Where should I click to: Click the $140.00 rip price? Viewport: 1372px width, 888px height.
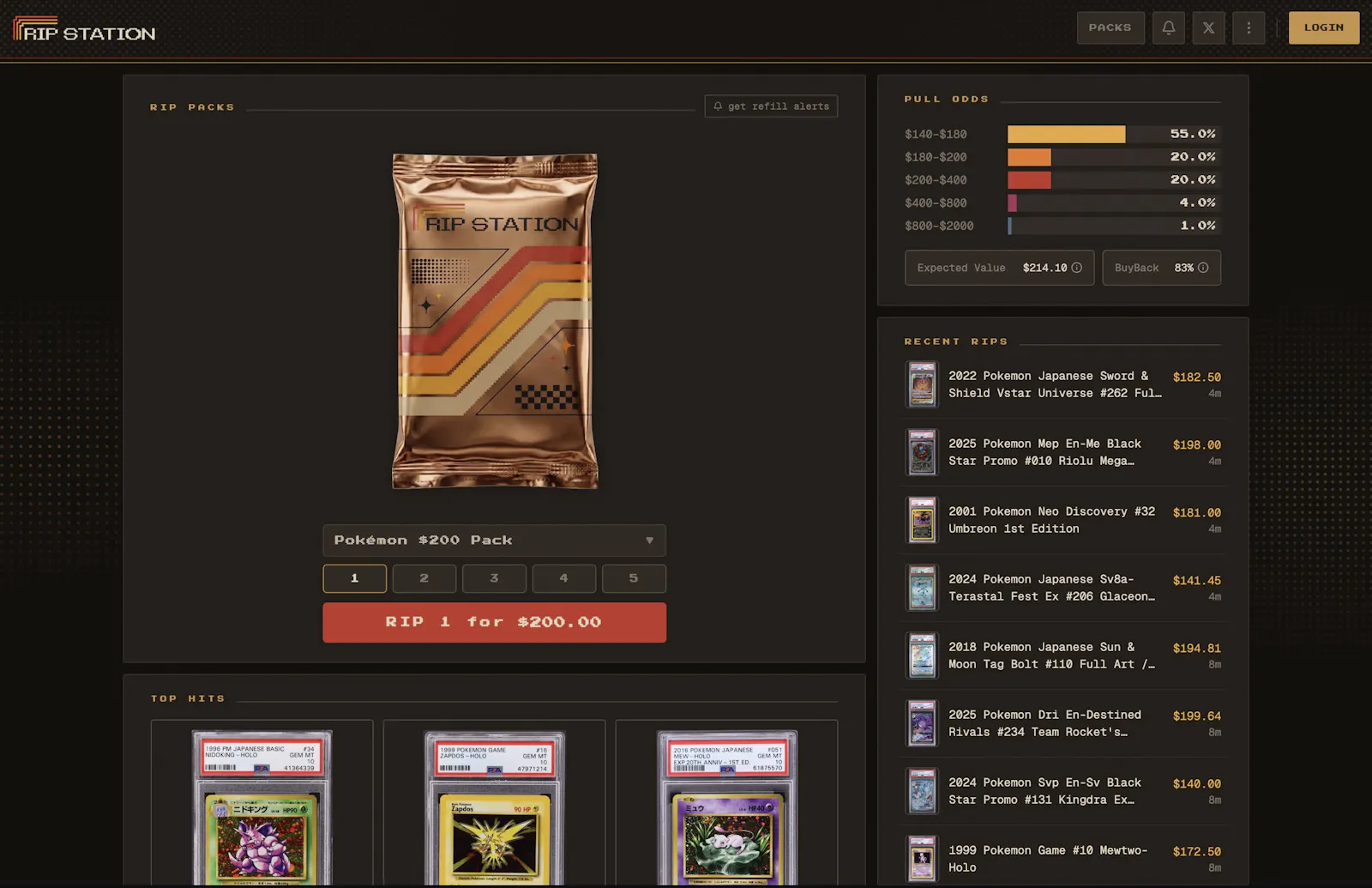(x=1196, y=783)
